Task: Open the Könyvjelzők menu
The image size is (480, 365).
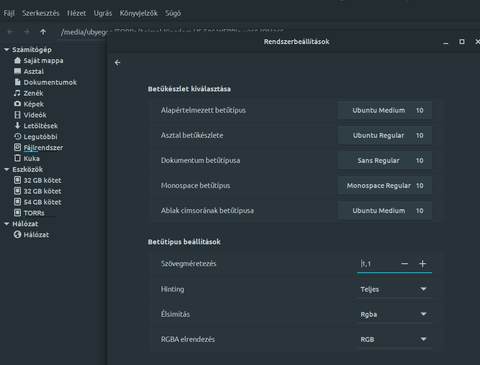Action: (139, 13)
